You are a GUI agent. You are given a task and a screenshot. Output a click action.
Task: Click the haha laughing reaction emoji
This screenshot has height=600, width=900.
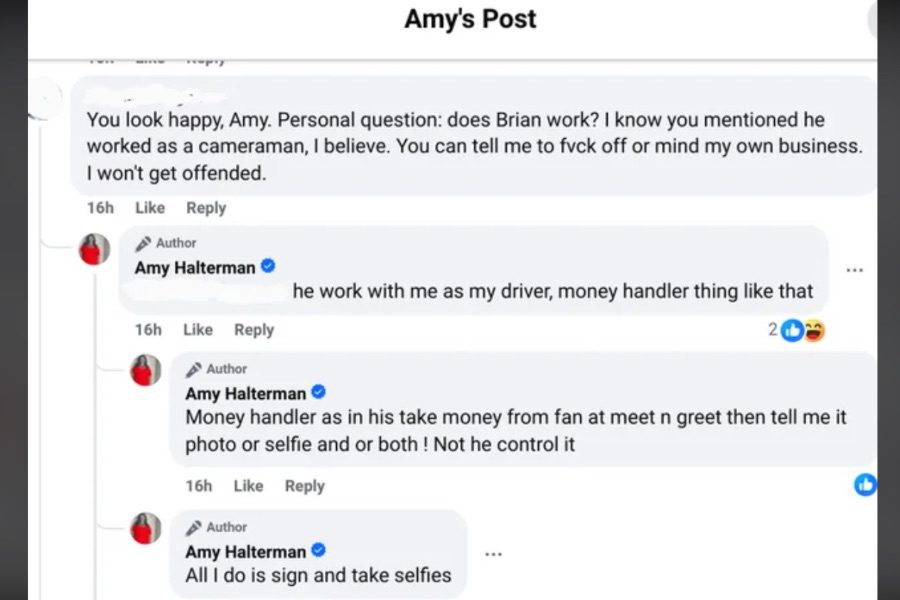click(814, 330)
